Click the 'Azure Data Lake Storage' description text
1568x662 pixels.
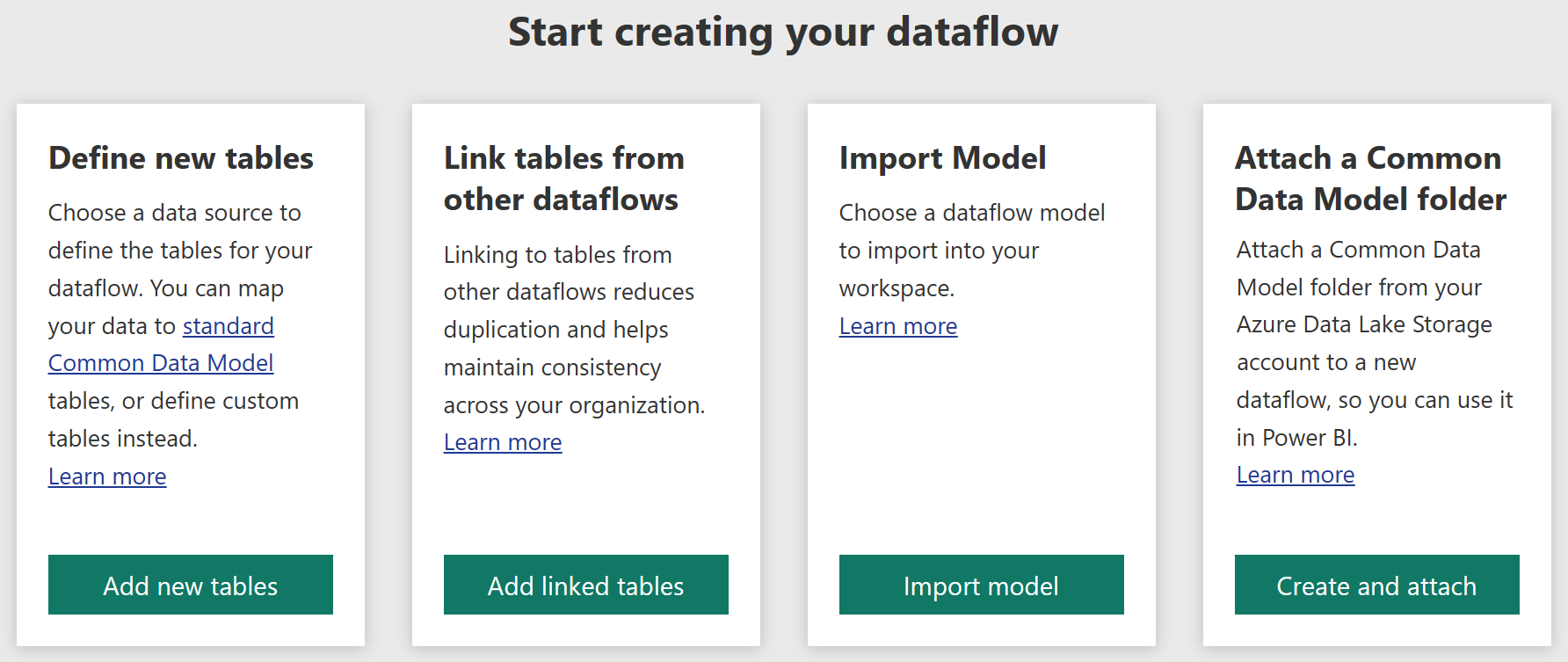click(x=1364, y=324)
